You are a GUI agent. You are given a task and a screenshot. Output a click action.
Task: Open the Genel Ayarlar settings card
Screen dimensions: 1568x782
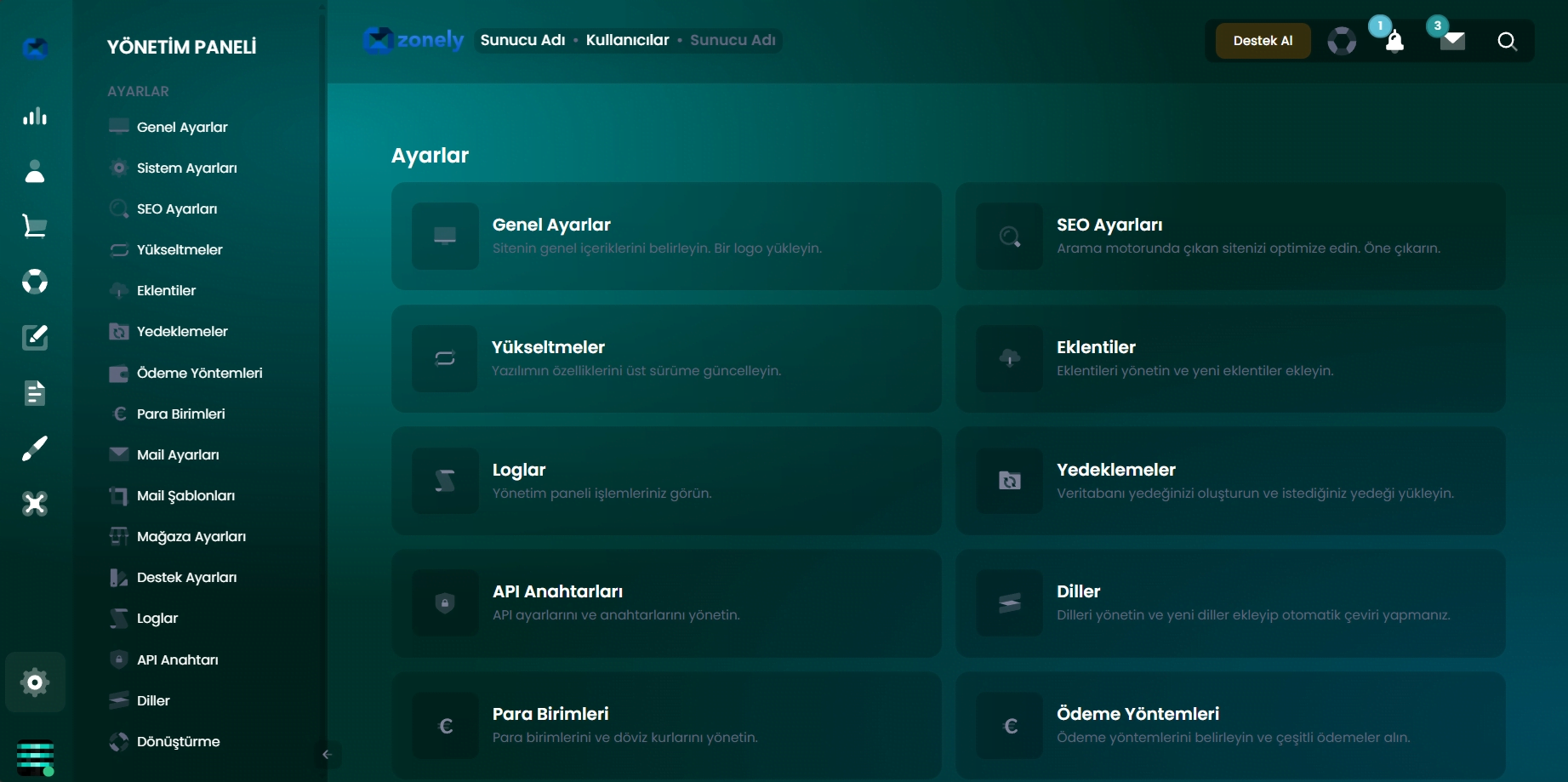pos(666,237)
